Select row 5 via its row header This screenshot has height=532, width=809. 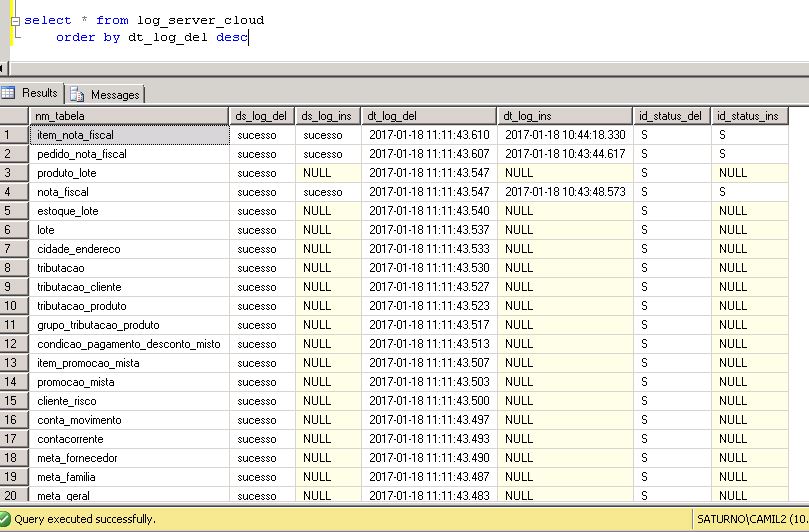[14, 211]
